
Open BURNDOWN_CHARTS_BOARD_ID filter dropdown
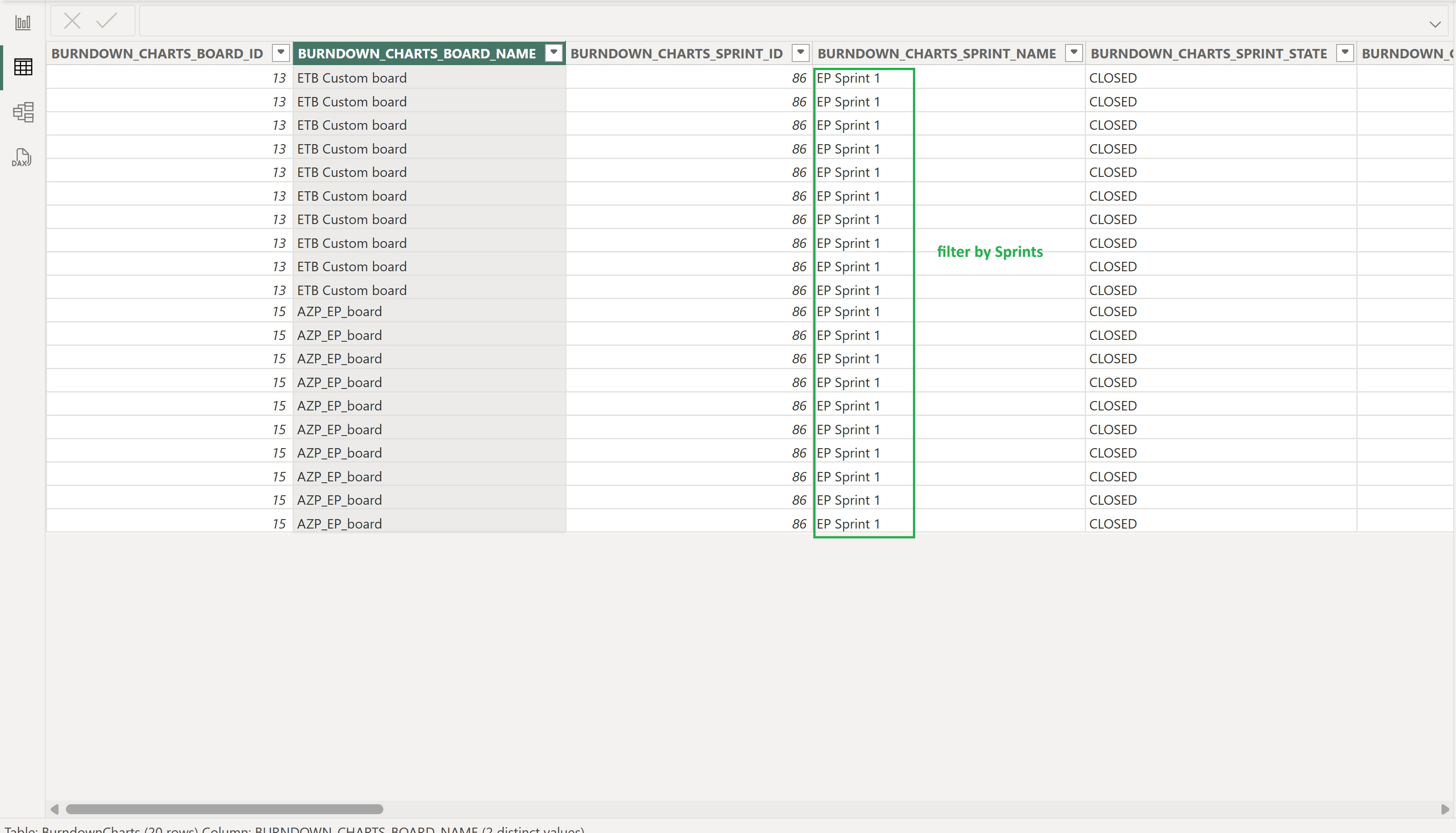[280, 53]
